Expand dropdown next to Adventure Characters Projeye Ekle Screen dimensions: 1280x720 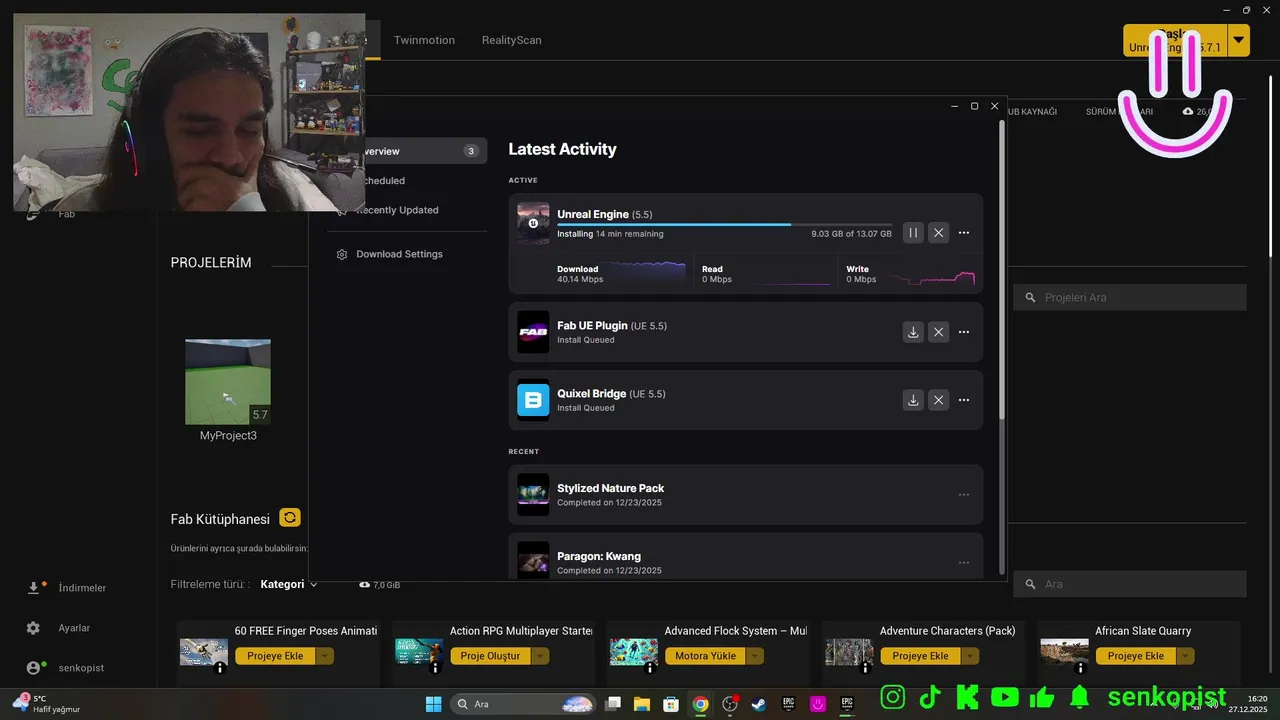coord(970,656)
